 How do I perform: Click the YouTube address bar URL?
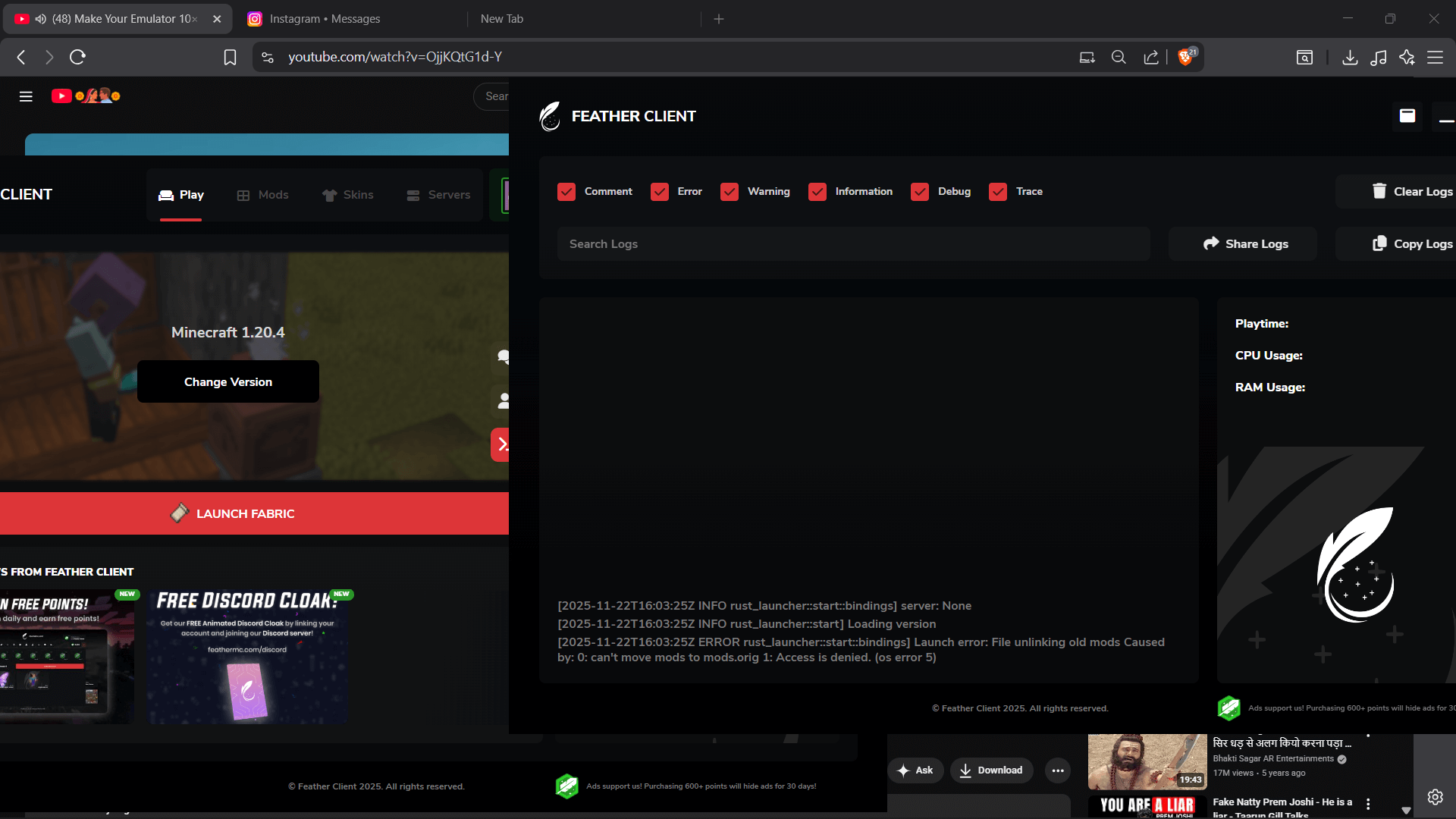[x=395, y=57]
